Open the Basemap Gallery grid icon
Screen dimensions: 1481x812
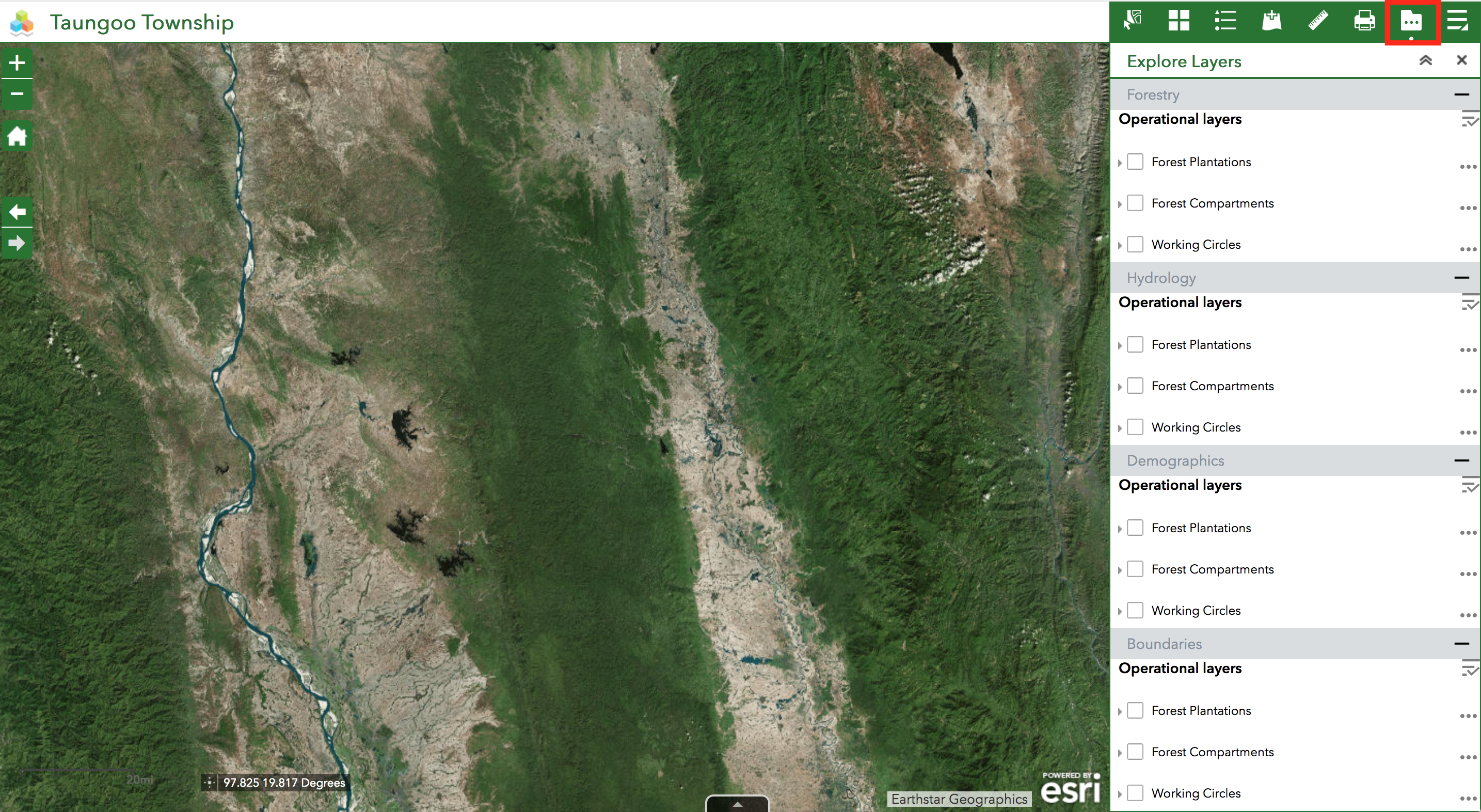click(1179, 21)
